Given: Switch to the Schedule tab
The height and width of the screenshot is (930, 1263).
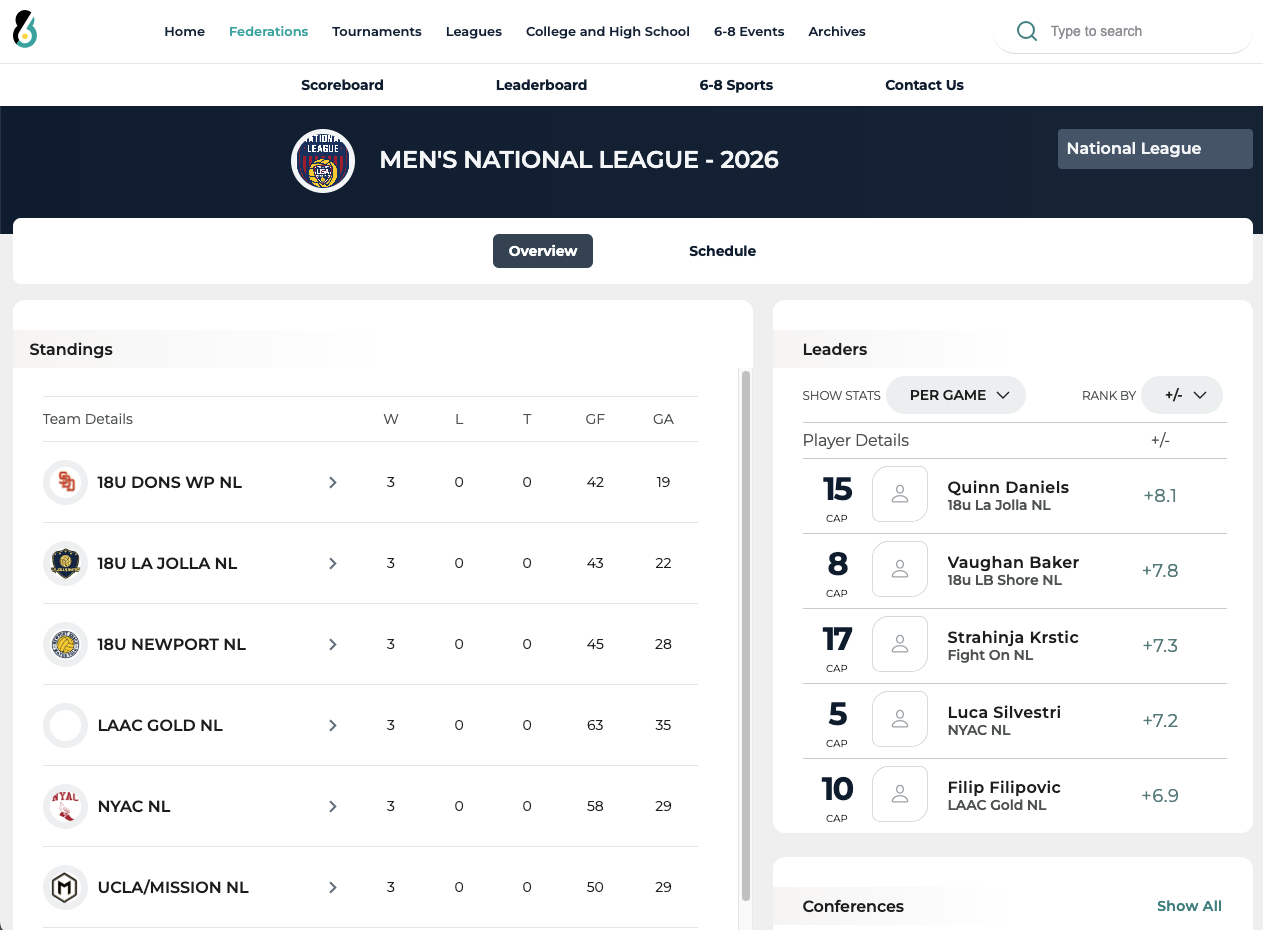Looking at the screenshot, I should (x=722, y=251).
